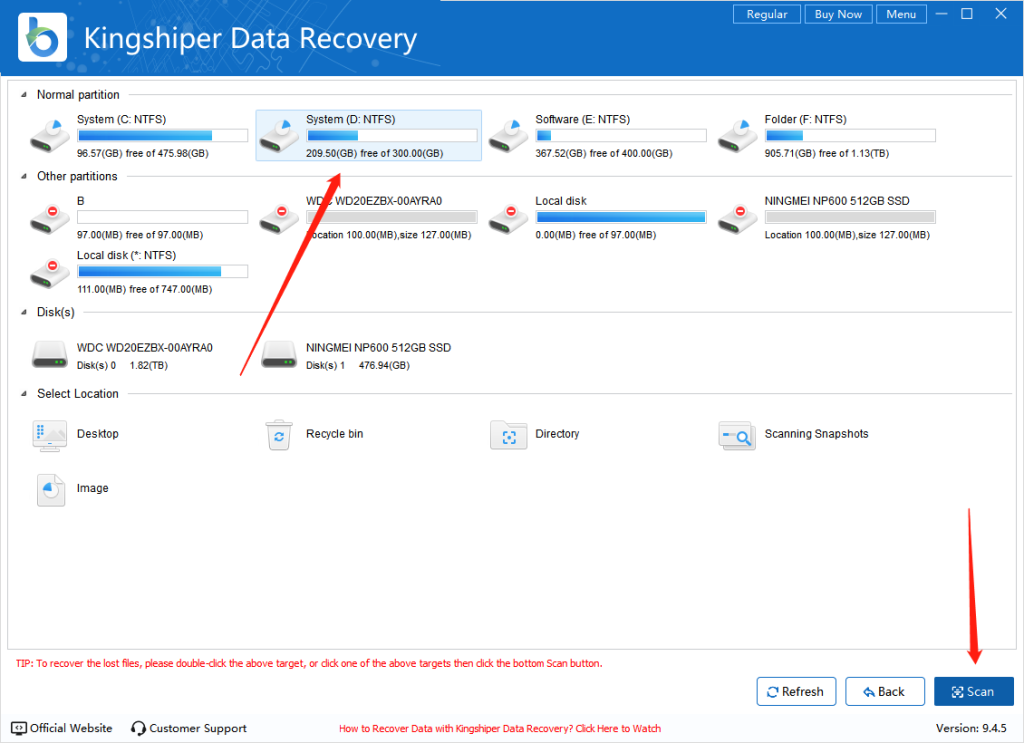Open the Customer Support link
The width and height of the screenshot is (1024, 743).
198,728
